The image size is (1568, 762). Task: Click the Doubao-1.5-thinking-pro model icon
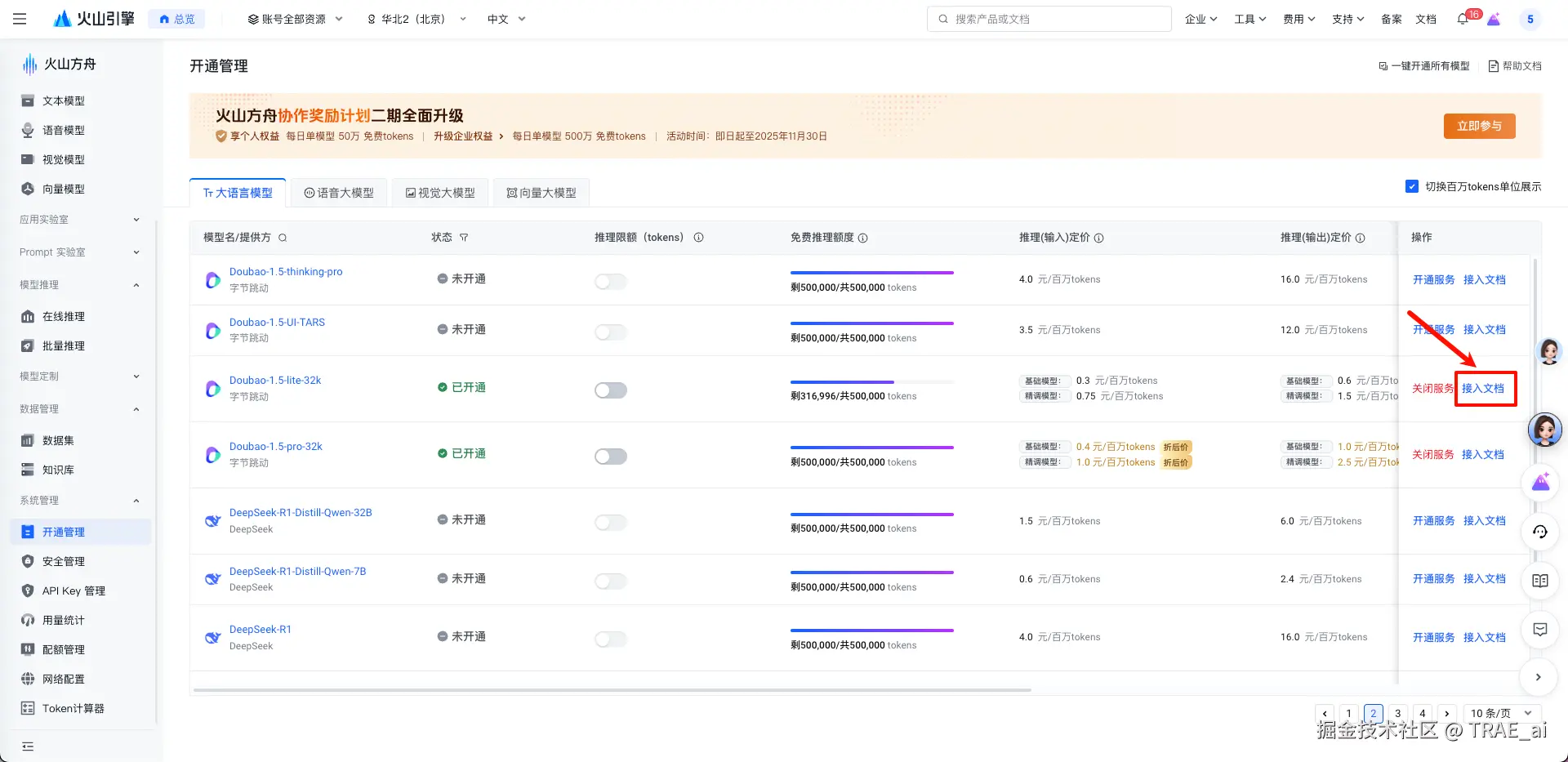(x=213, y=280)
